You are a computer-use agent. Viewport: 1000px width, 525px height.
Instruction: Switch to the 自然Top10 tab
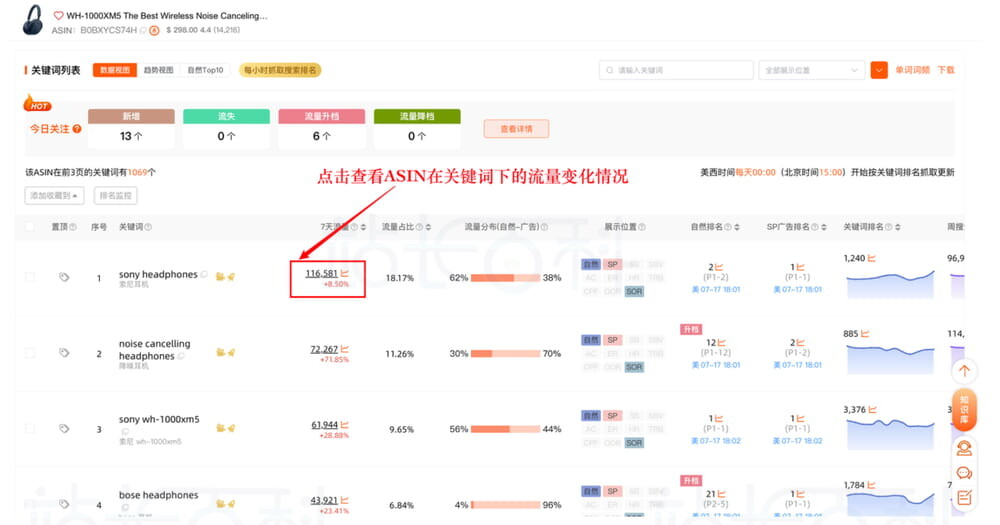point(206,70)
